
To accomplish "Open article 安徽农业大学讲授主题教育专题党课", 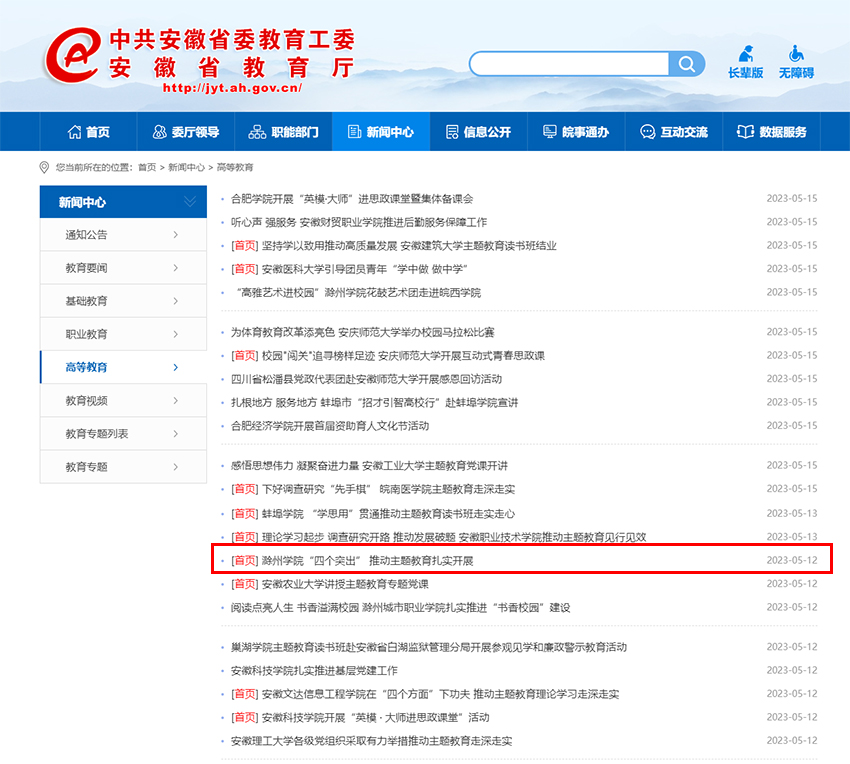I will [345, 584].
